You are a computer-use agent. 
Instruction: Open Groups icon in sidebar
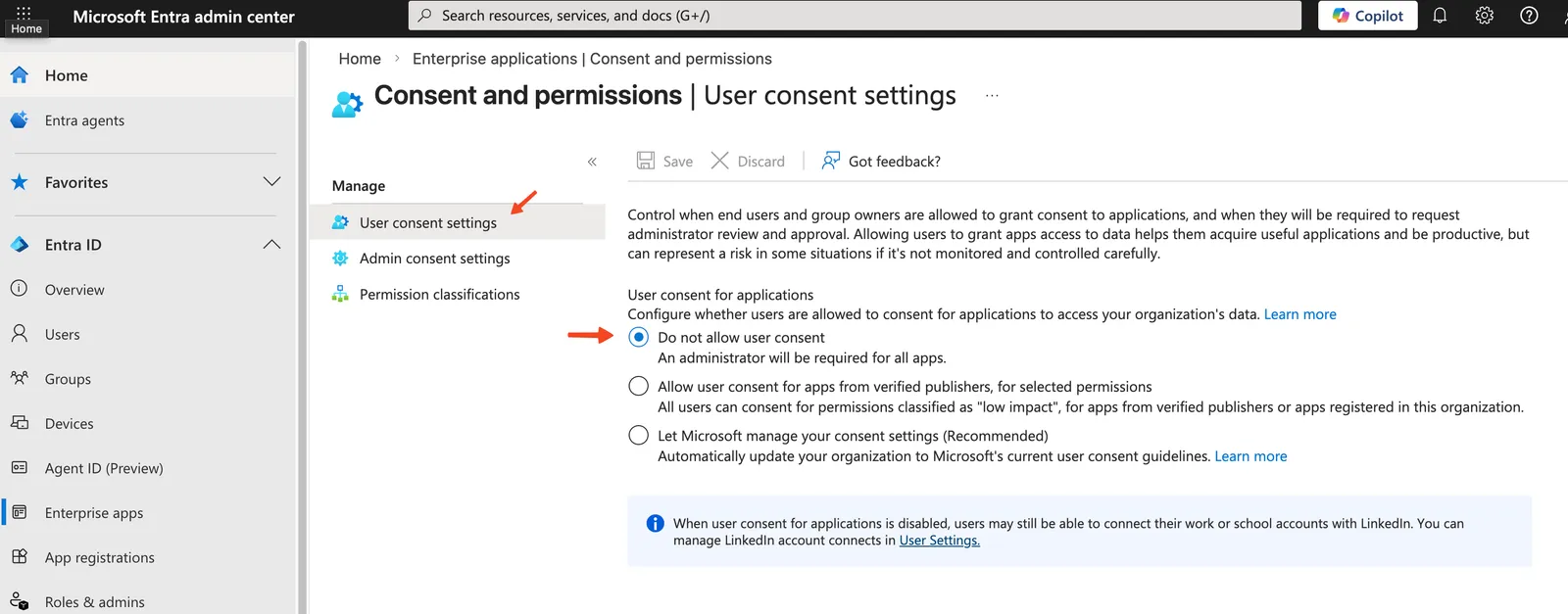pos(20,378)
